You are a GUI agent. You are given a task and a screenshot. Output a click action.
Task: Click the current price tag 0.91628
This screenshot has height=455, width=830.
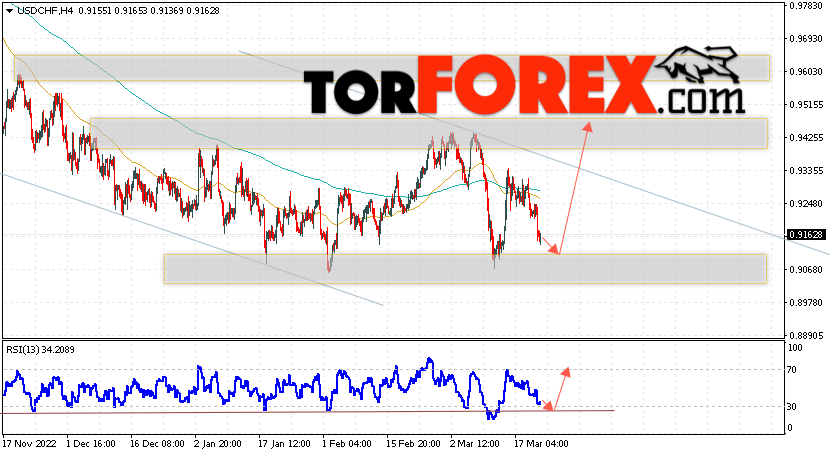[807, 234]
